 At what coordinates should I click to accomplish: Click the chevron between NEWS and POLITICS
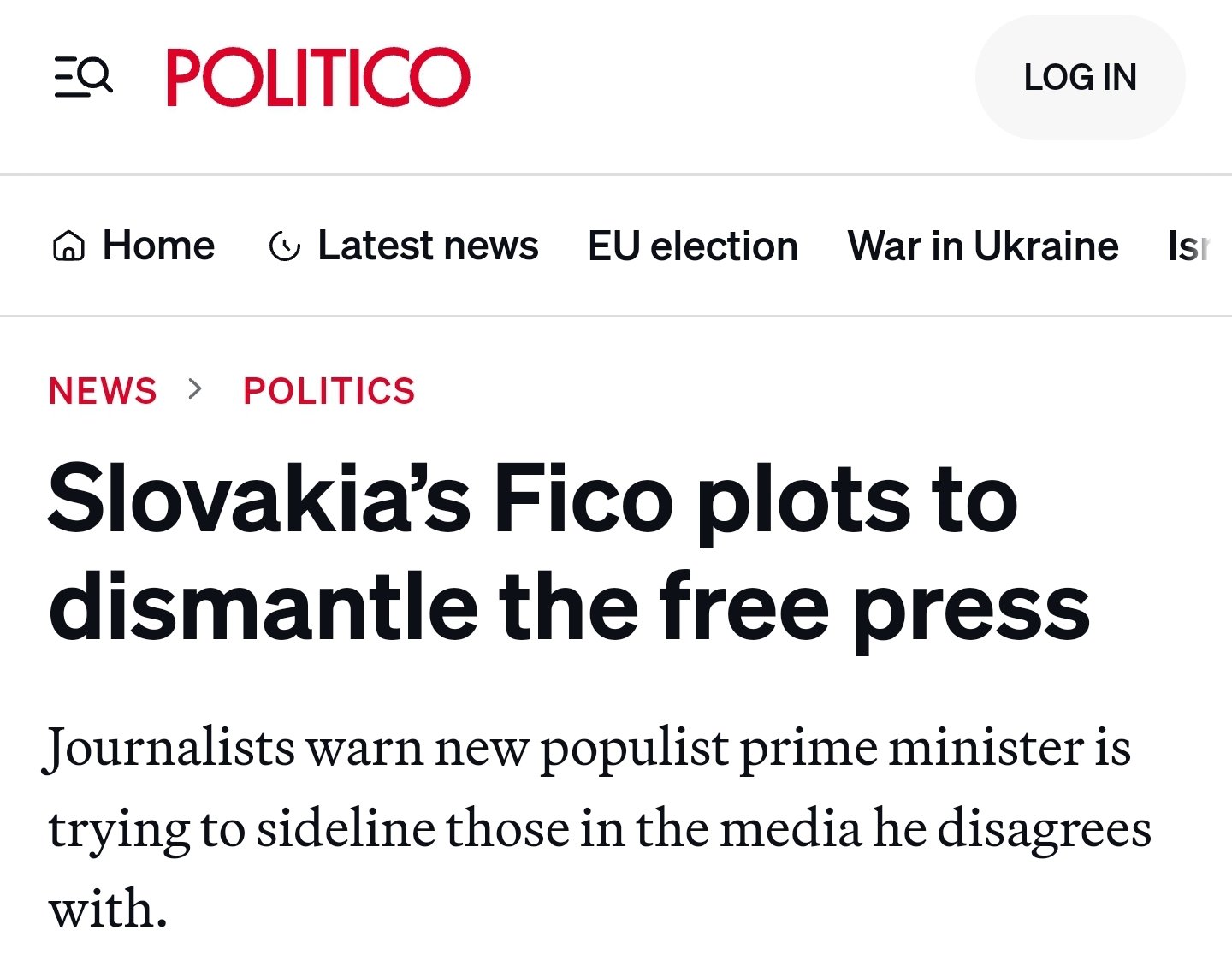(x=197, y=389)
